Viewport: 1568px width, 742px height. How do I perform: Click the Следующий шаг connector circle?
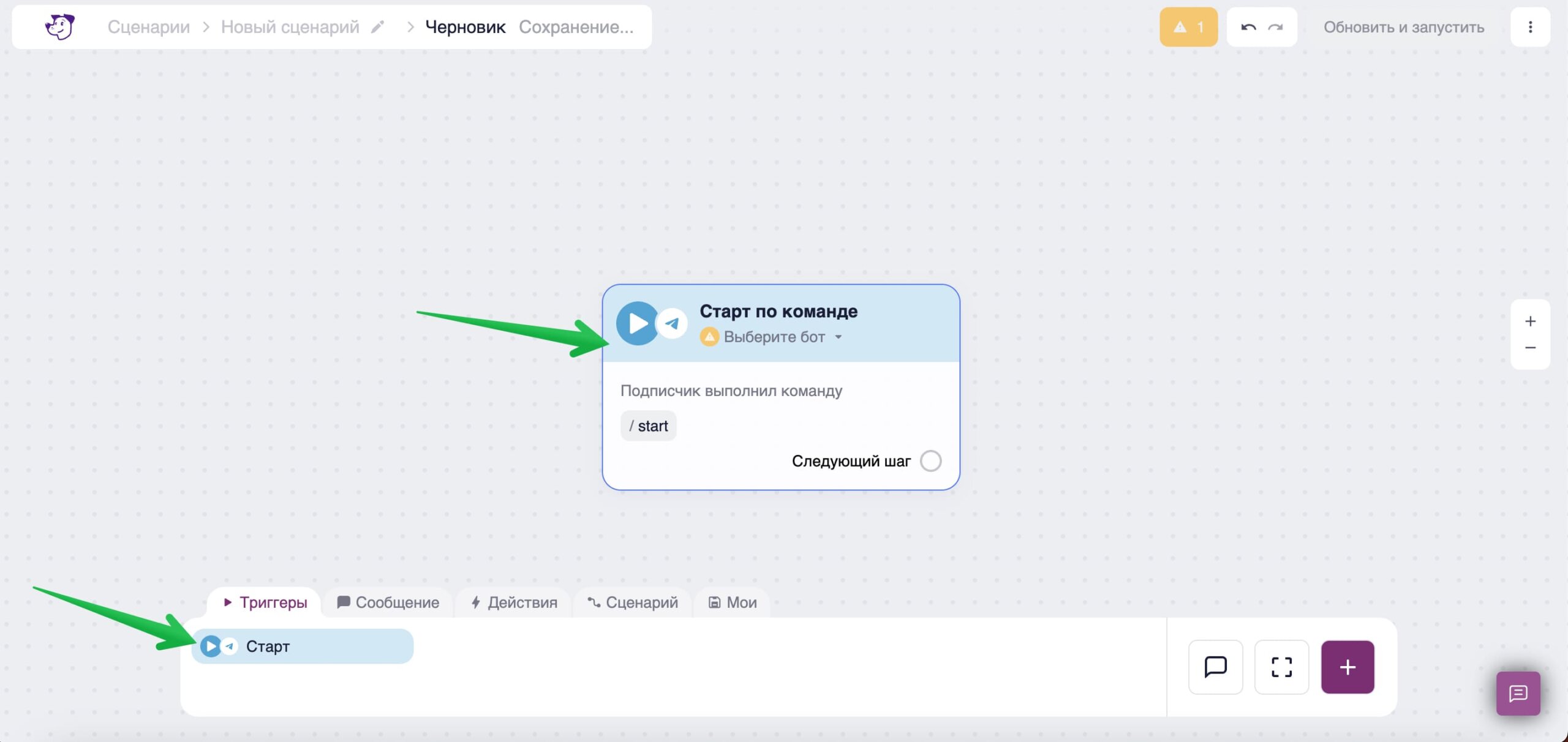pos(930,461)
